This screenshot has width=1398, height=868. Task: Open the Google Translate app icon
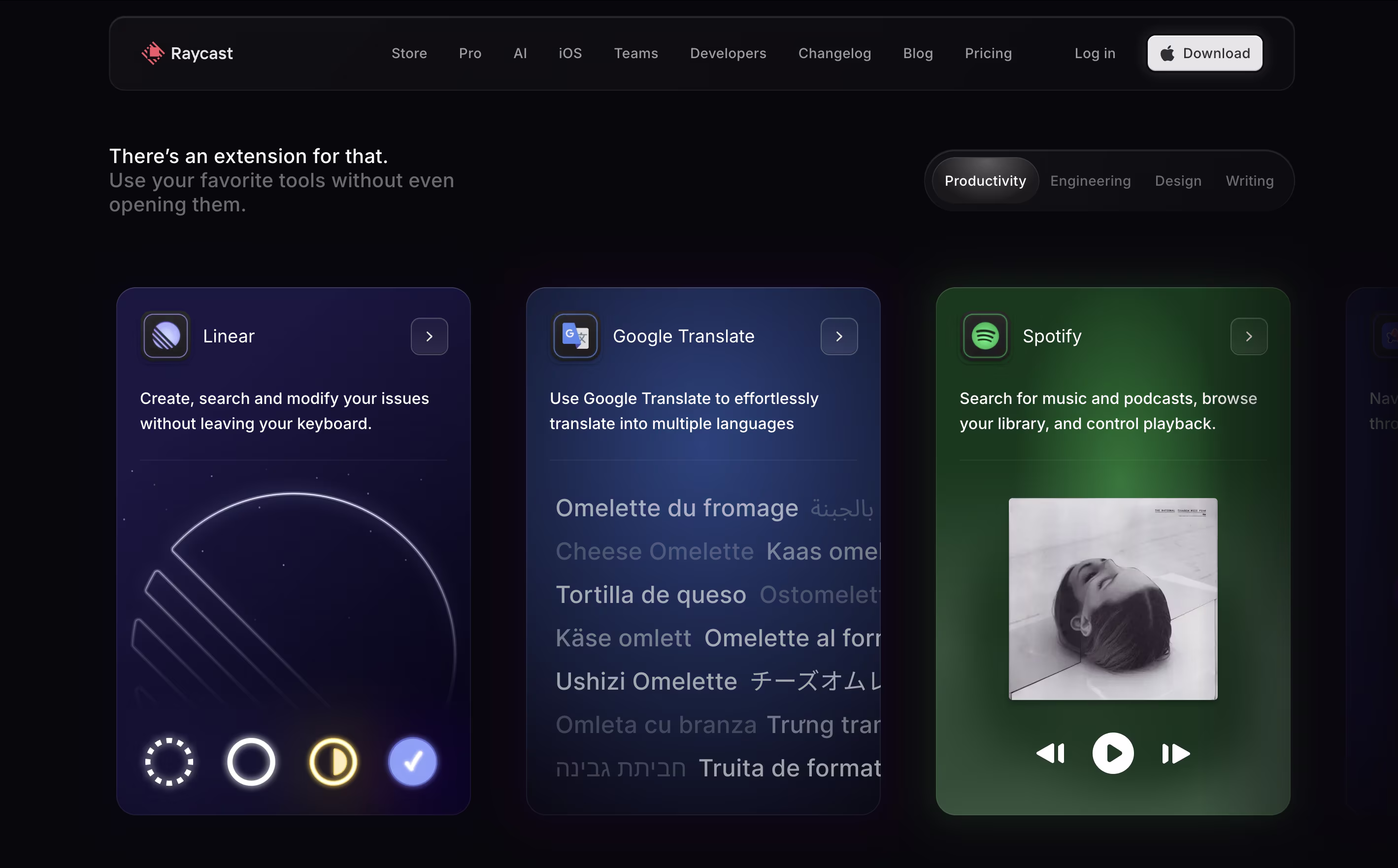tap(576, 336)
